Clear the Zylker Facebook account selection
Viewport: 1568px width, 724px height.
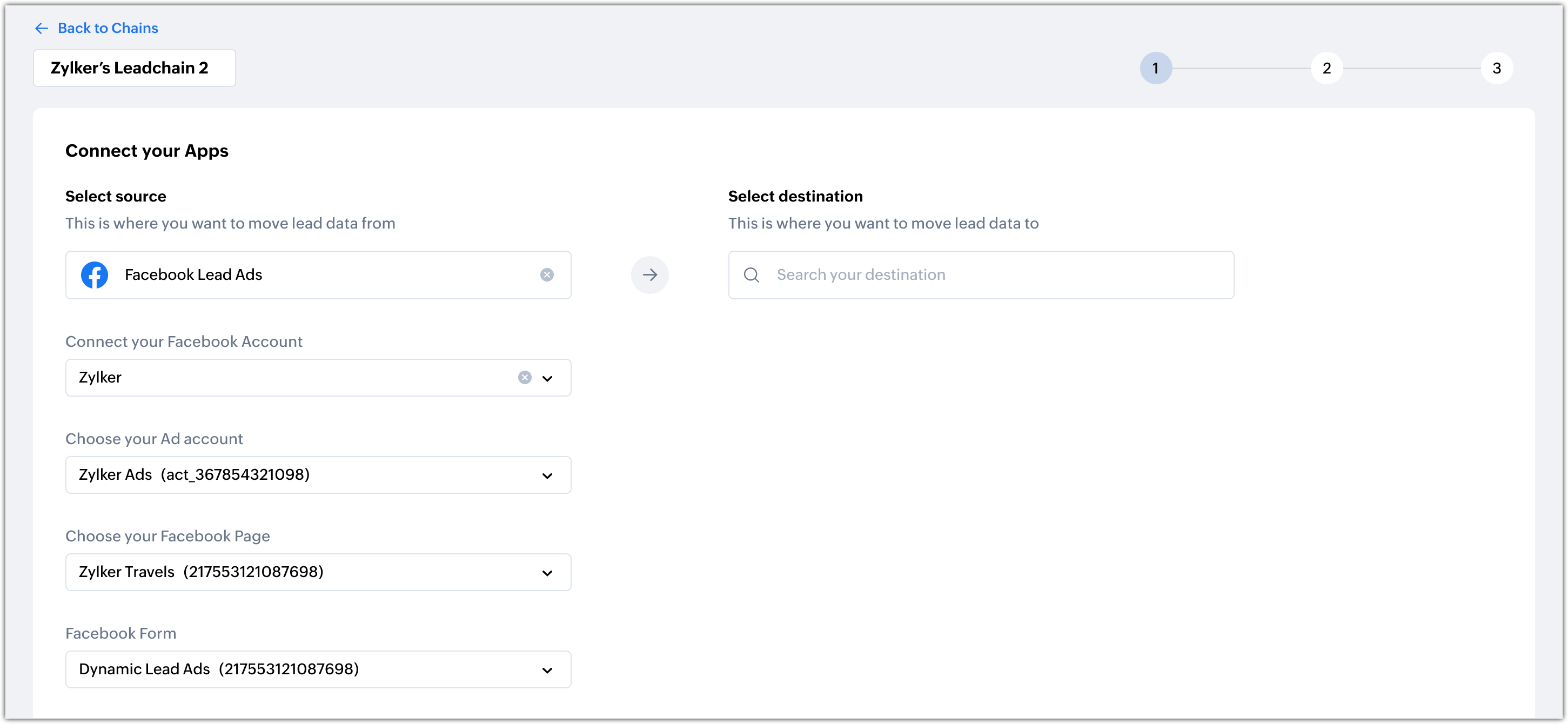(524, 378)
